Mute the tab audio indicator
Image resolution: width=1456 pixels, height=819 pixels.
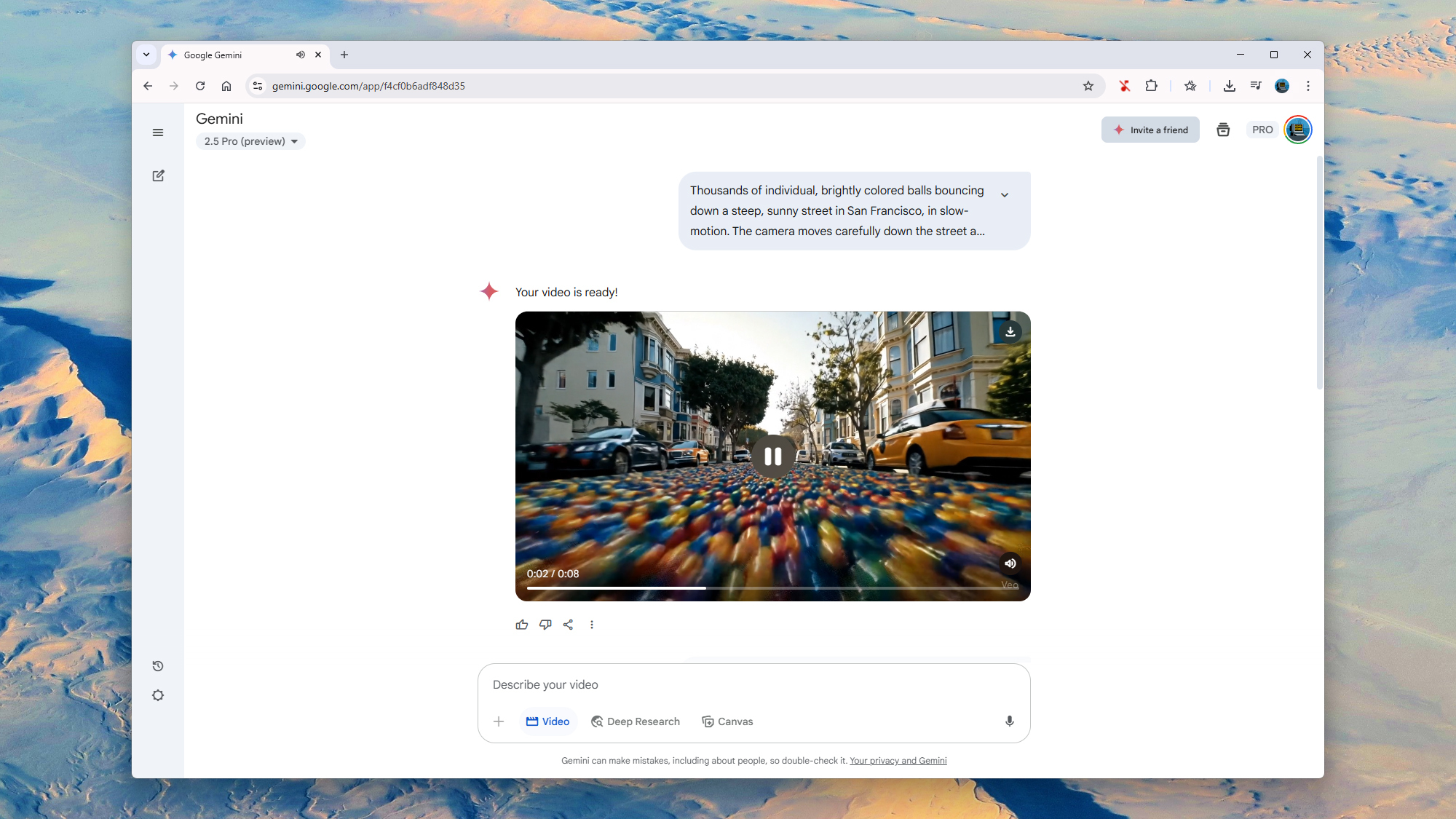tap(301, 55)
